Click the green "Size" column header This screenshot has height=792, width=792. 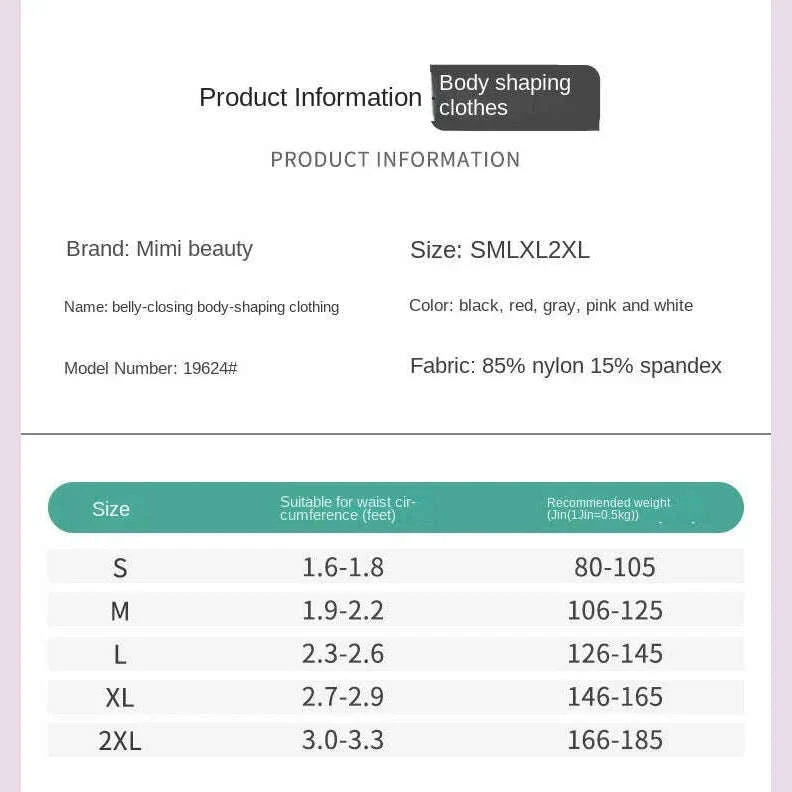tap(111, 509)
